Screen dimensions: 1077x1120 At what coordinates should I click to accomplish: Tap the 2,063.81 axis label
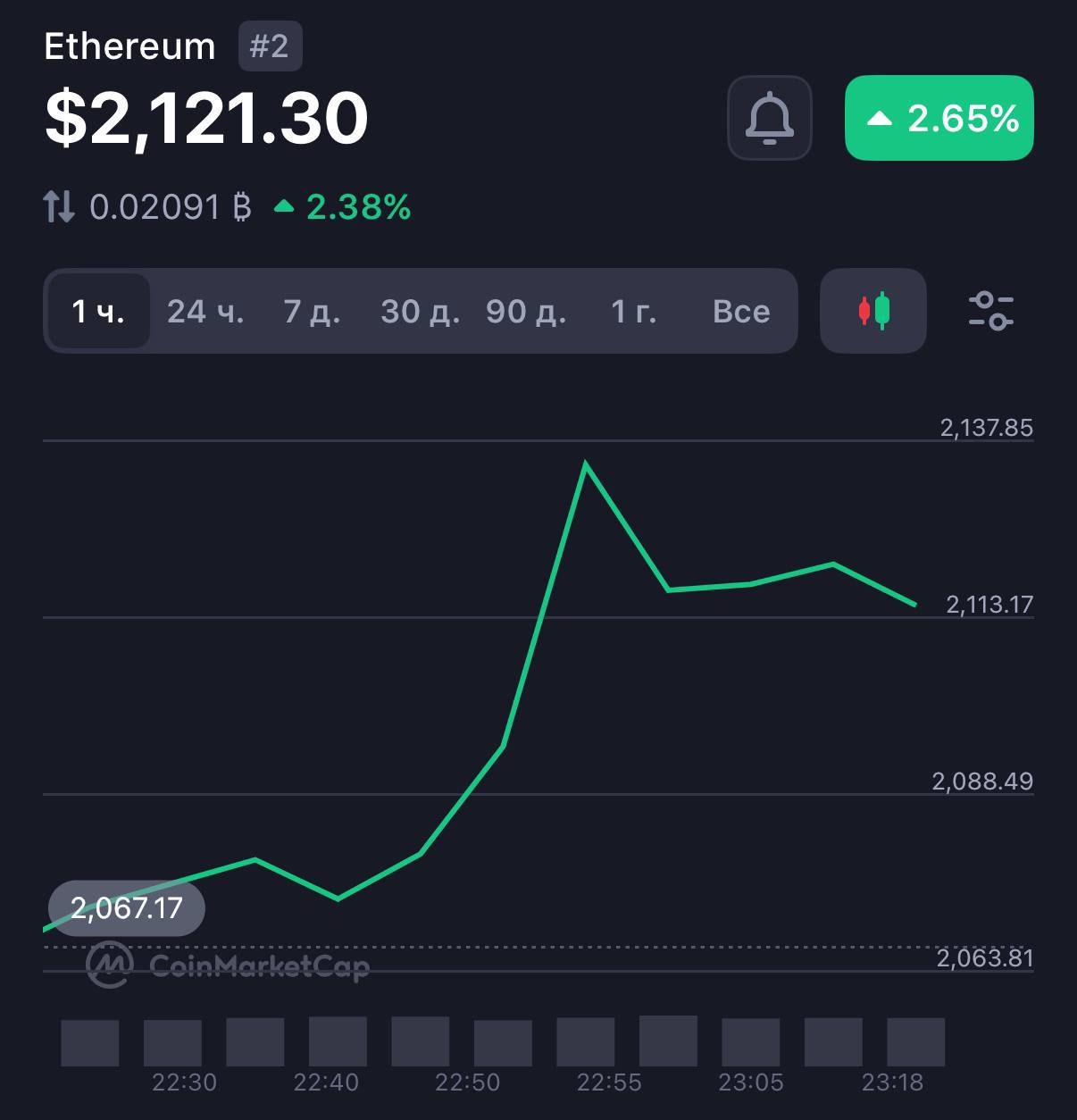point(984,958)
